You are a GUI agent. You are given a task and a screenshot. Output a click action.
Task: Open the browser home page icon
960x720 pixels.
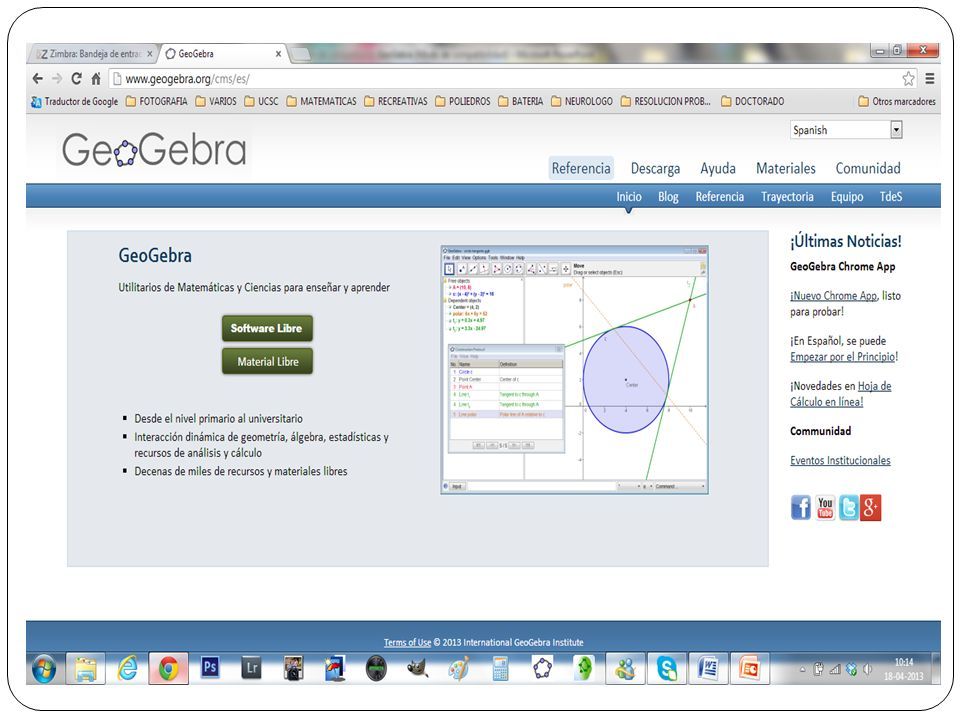pyautogui.click(x=96, y=78)
